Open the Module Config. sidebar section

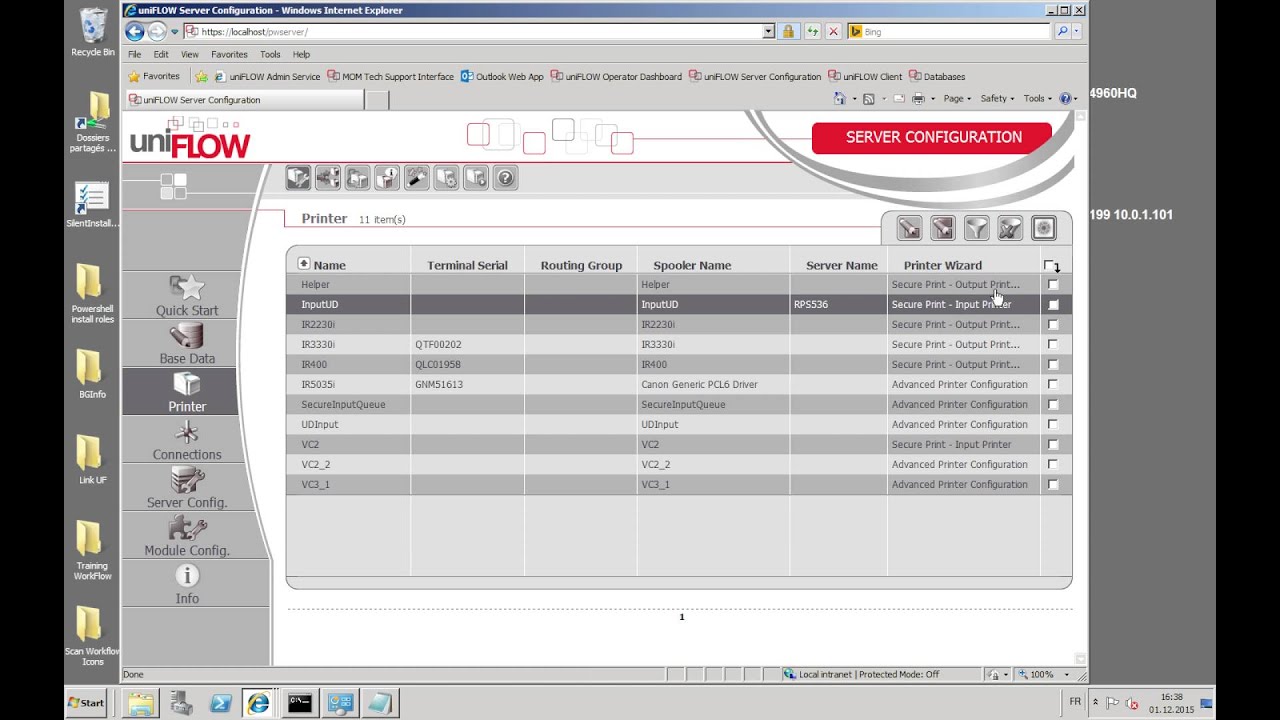[x=187, y=535]
